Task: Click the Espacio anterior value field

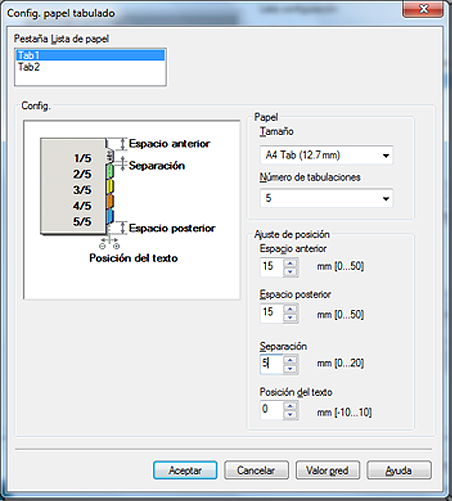Action: pyautogui.click(x=271, y=267)
